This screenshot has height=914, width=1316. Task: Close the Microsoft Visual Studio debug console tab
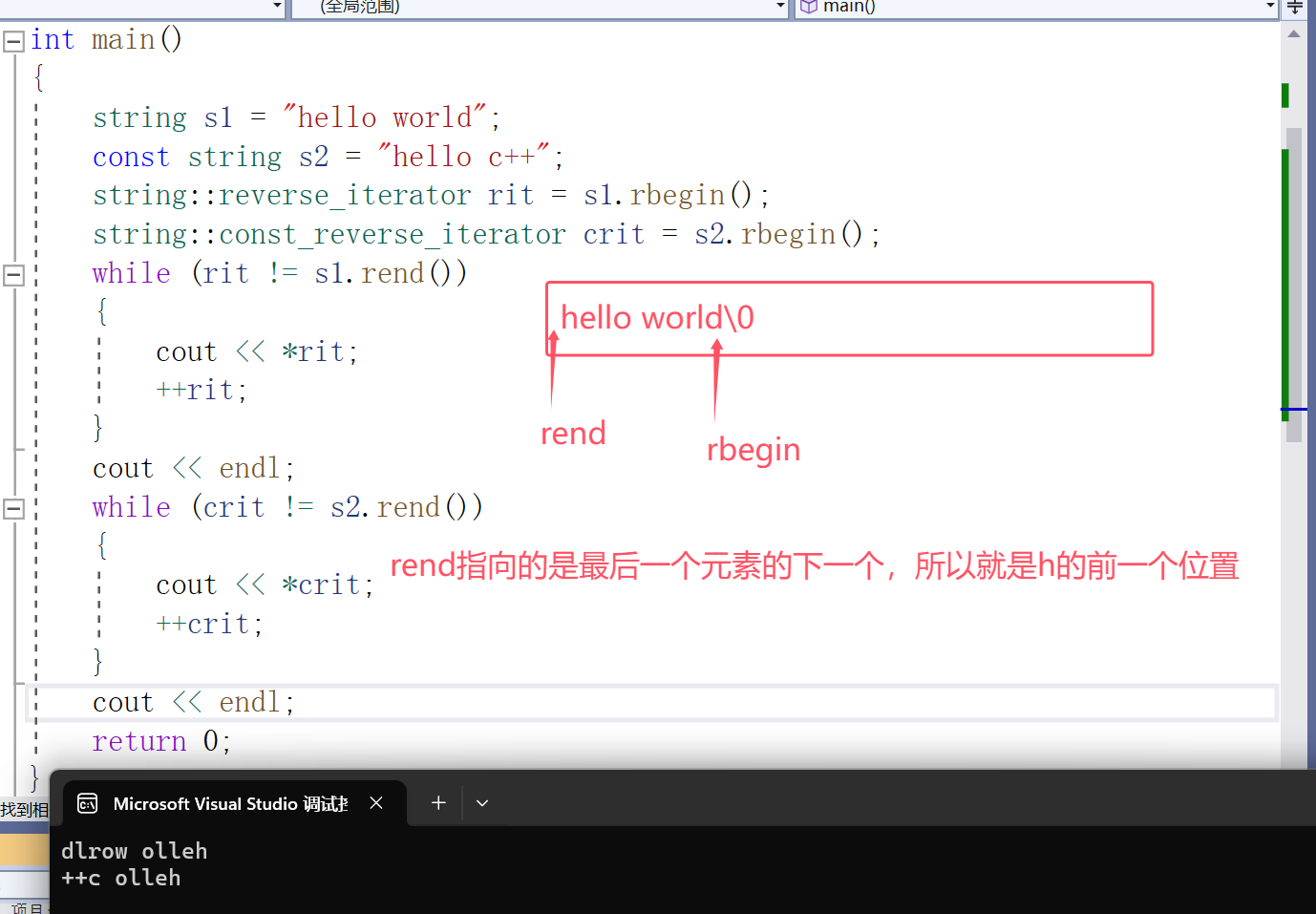[376, 803]
